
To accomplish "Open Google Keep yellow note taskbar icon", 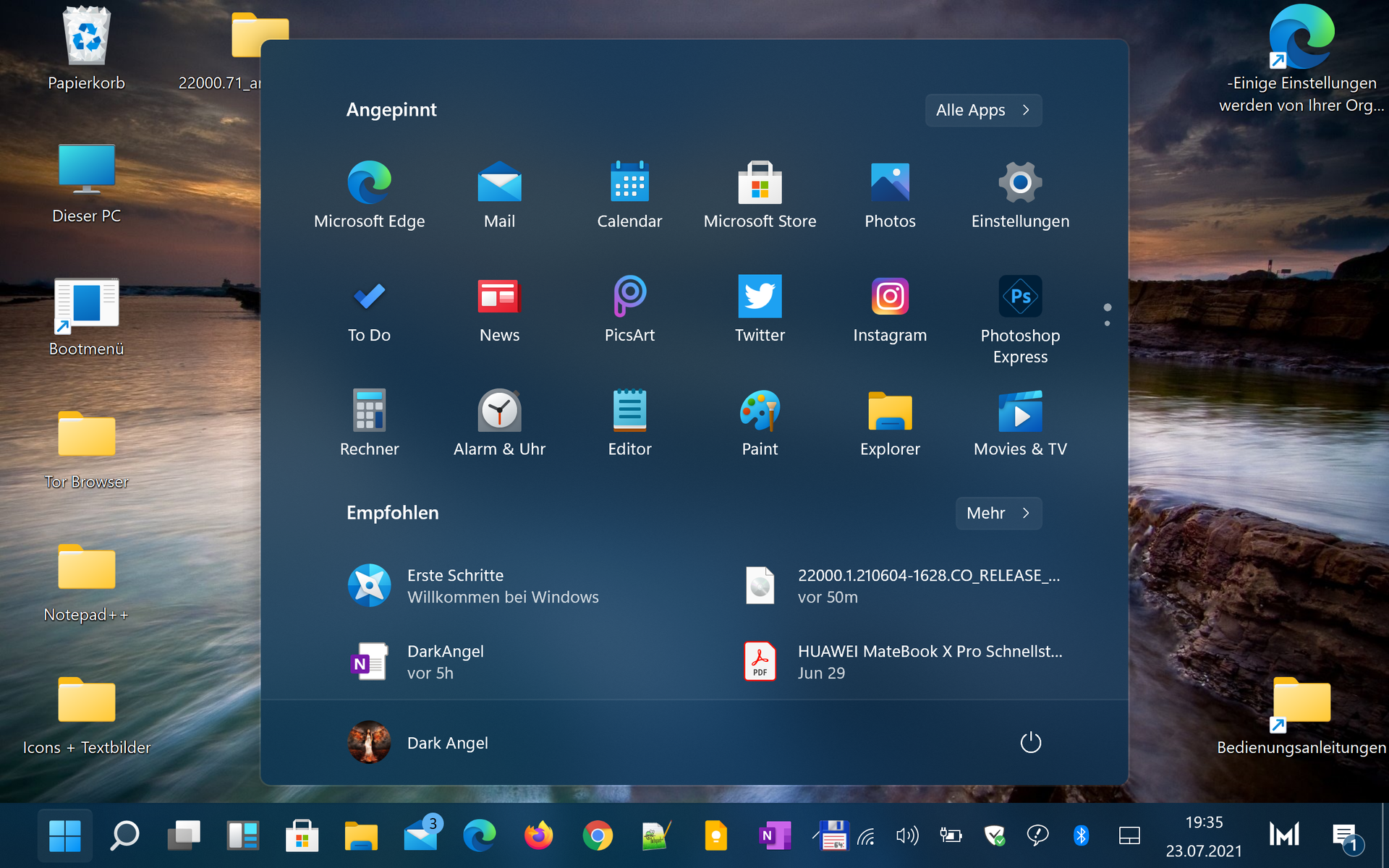I will click(x=716, y=836).
